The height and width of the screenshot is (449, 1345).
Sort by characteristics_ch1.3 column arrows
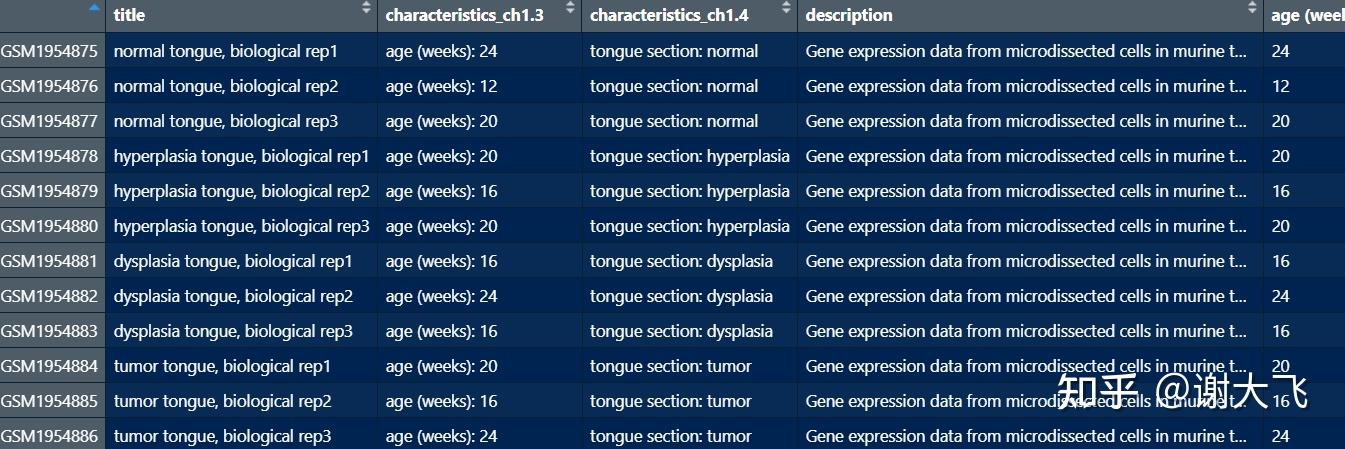pyautogui.click(x=570, y=8)
